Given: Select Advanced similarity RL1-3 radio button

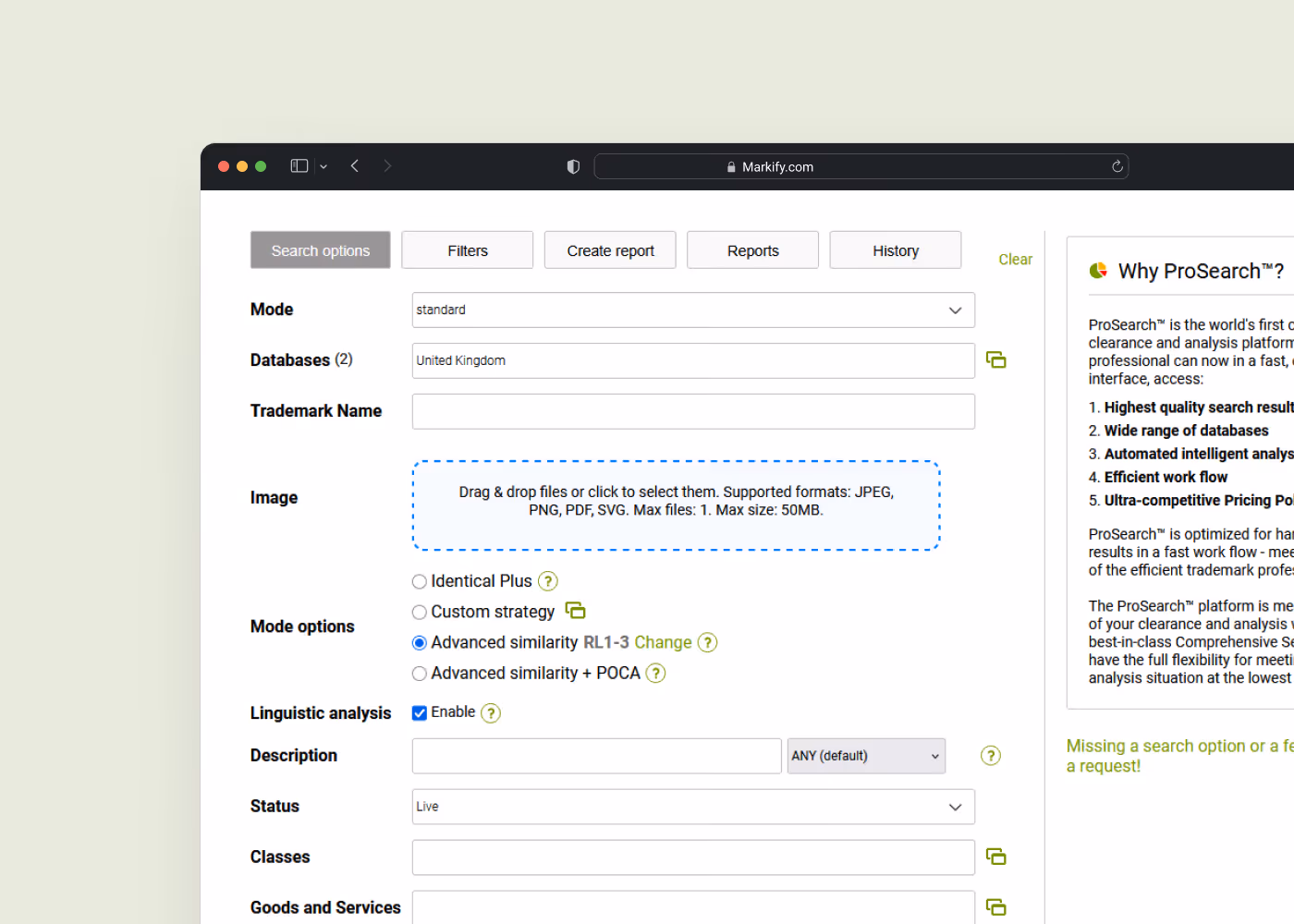Looking at the screenshot, I should click(420, 642).
